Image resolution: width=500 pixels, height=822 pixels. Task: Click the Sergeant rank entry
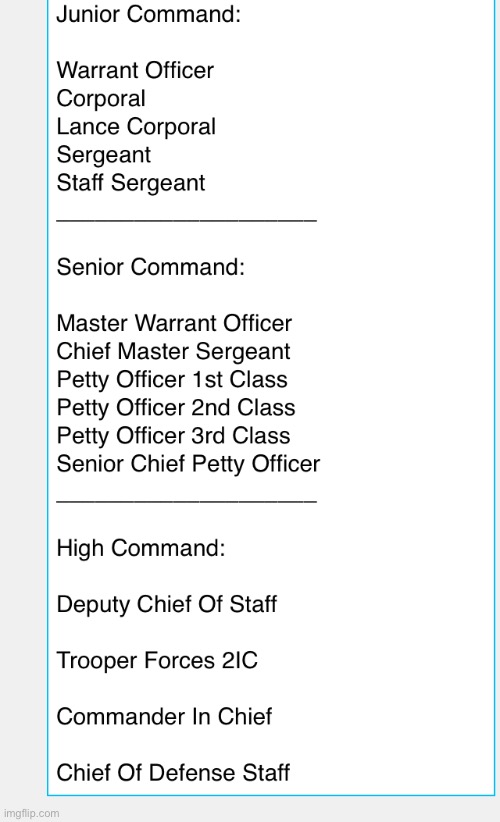[103, 155]
